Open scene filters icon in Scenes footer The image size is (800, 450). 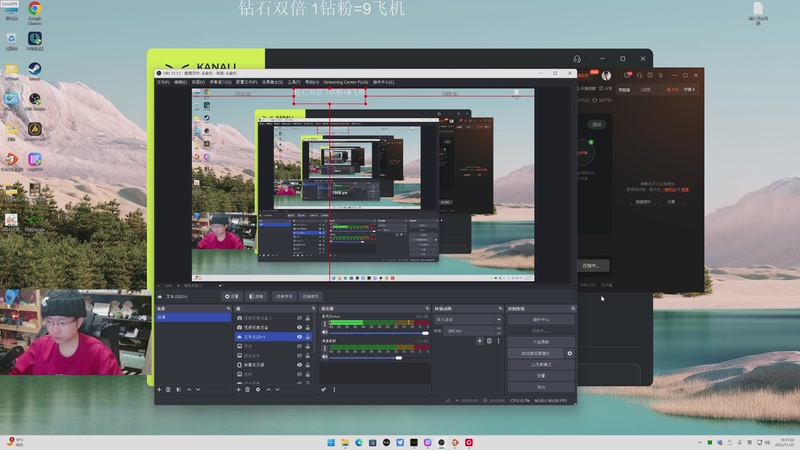pos(179,389)
